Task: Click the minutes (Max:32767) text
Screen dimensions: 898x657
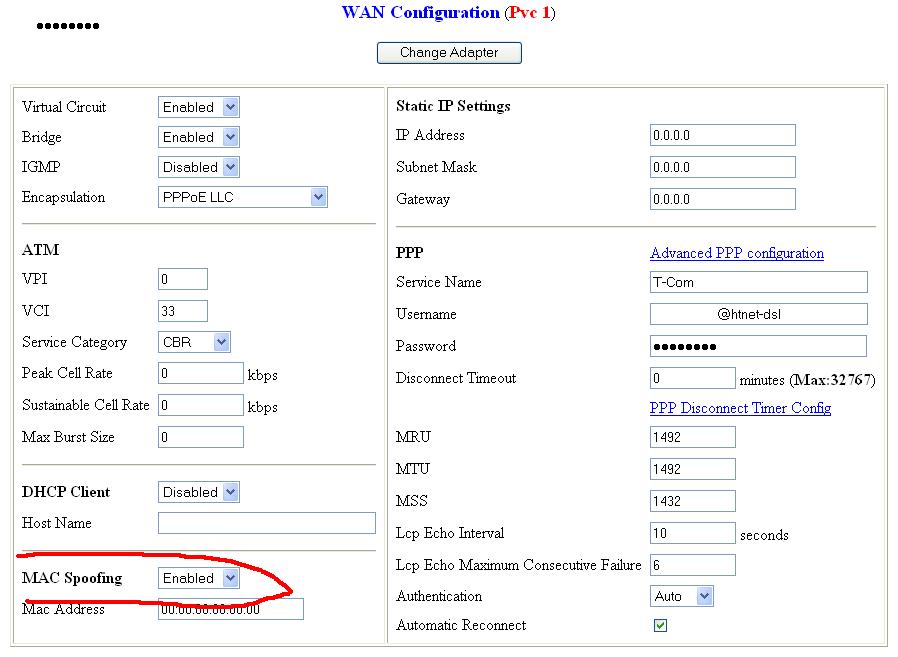Action: pos(808,380)
